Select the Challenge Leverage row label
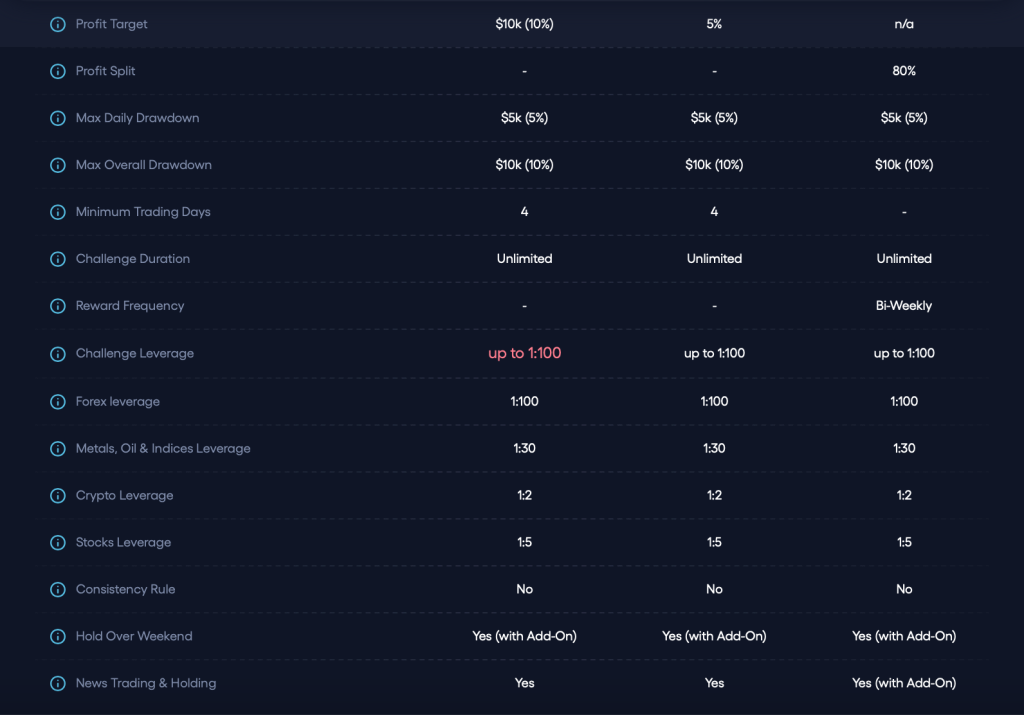1024x715 pixels. pos(135,353)
